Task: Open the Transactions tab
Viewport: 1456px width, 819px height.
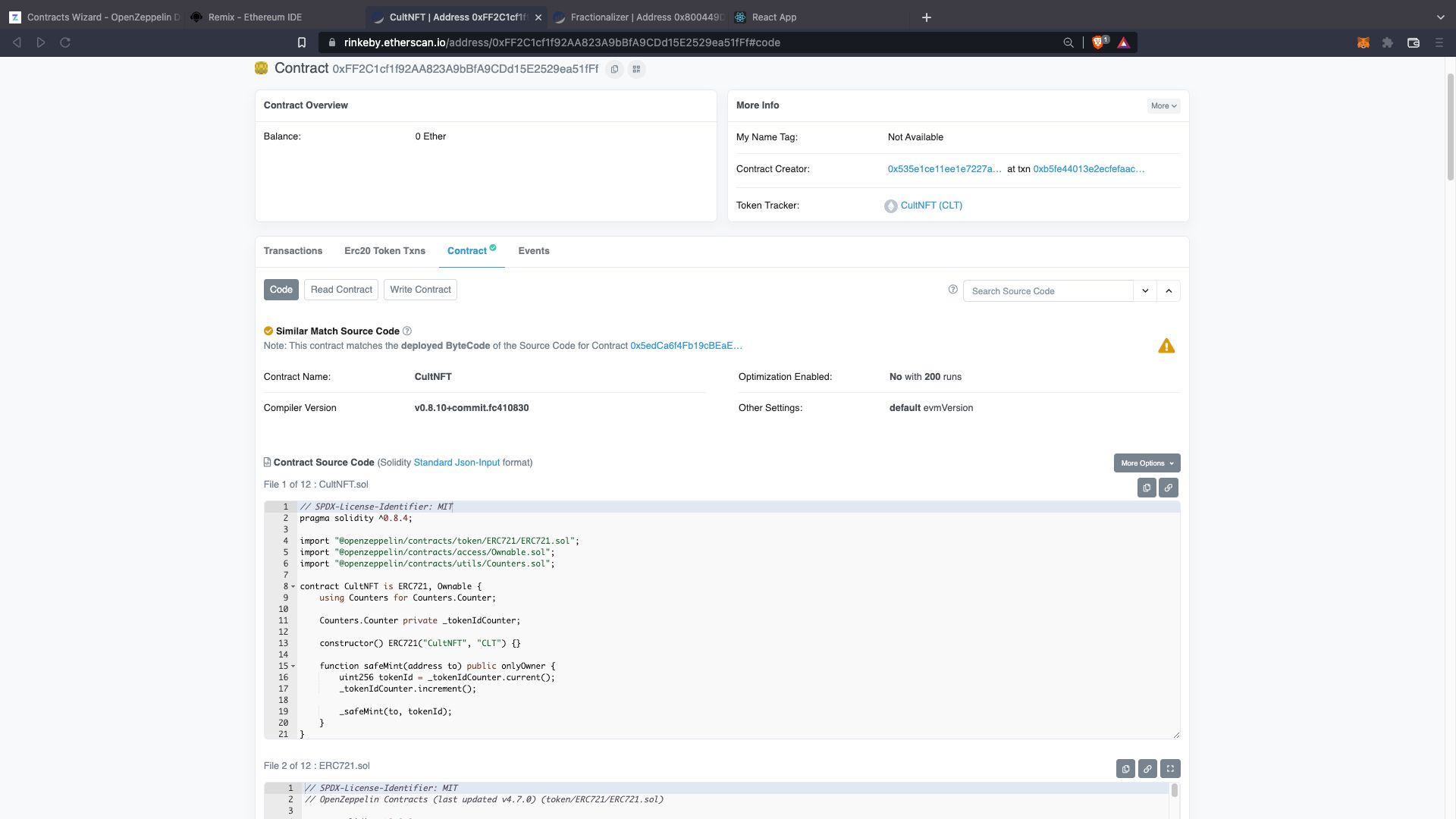Action: point(293,251)
